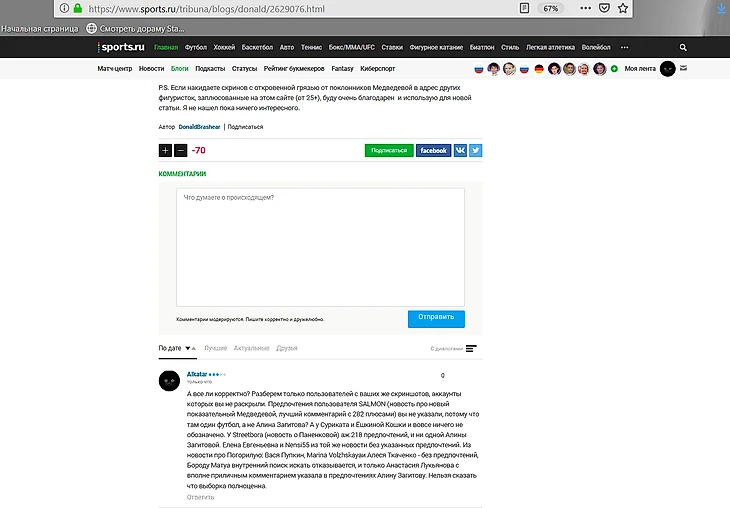Open the 'Фигурное катание' menu item
Viewport: 730px width, 508px height.
point(436,47)
